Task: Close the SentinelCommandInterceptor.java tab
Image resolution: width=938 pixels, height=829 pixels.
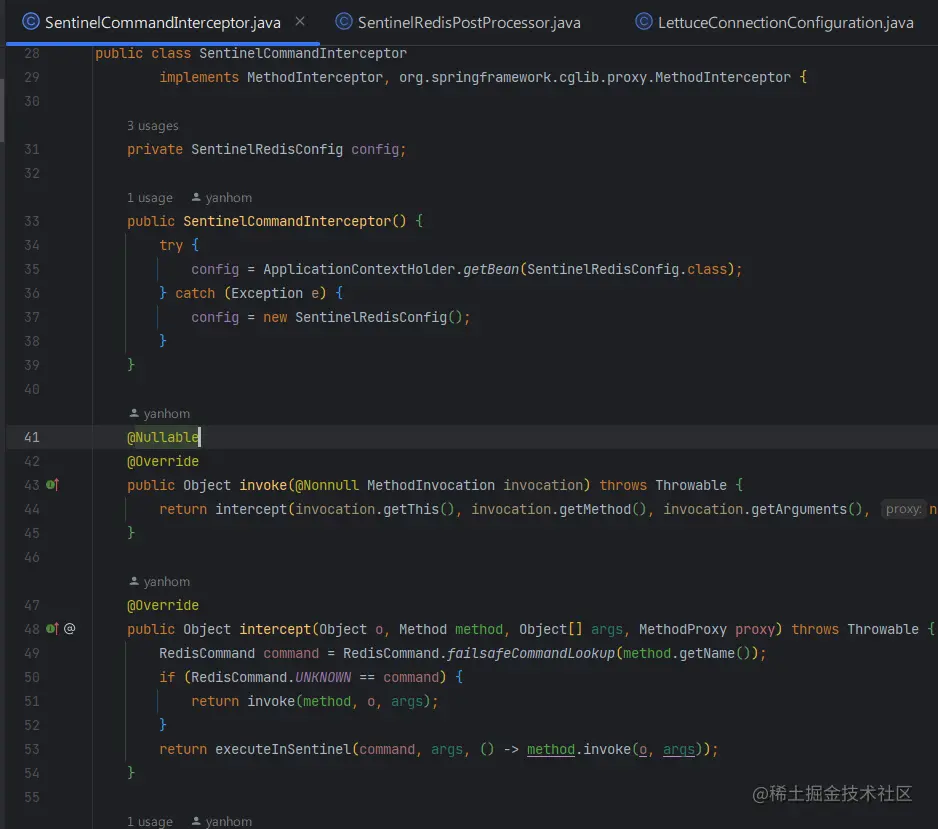Action: 300,22
